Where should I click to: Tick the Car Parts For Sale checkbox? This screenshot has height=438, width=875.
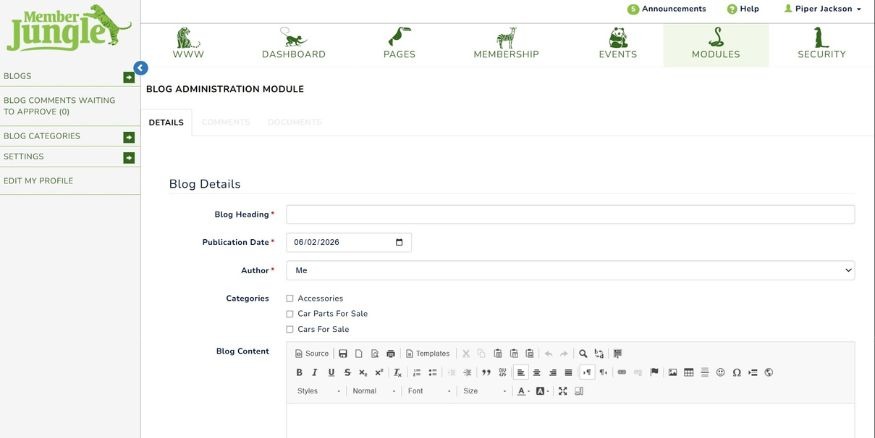[290, 314]
